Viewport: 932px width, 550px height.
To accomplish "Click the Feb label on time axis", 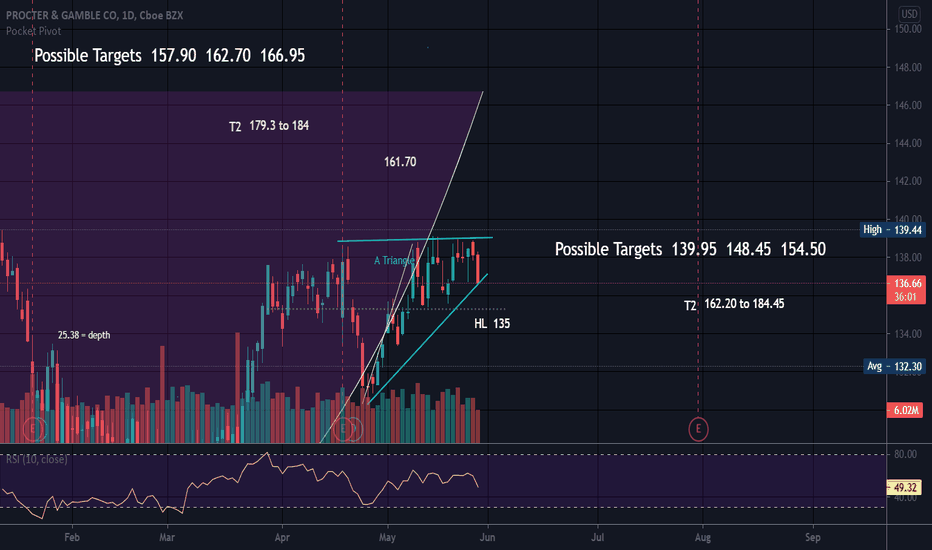I will click(x=71, y=537).
